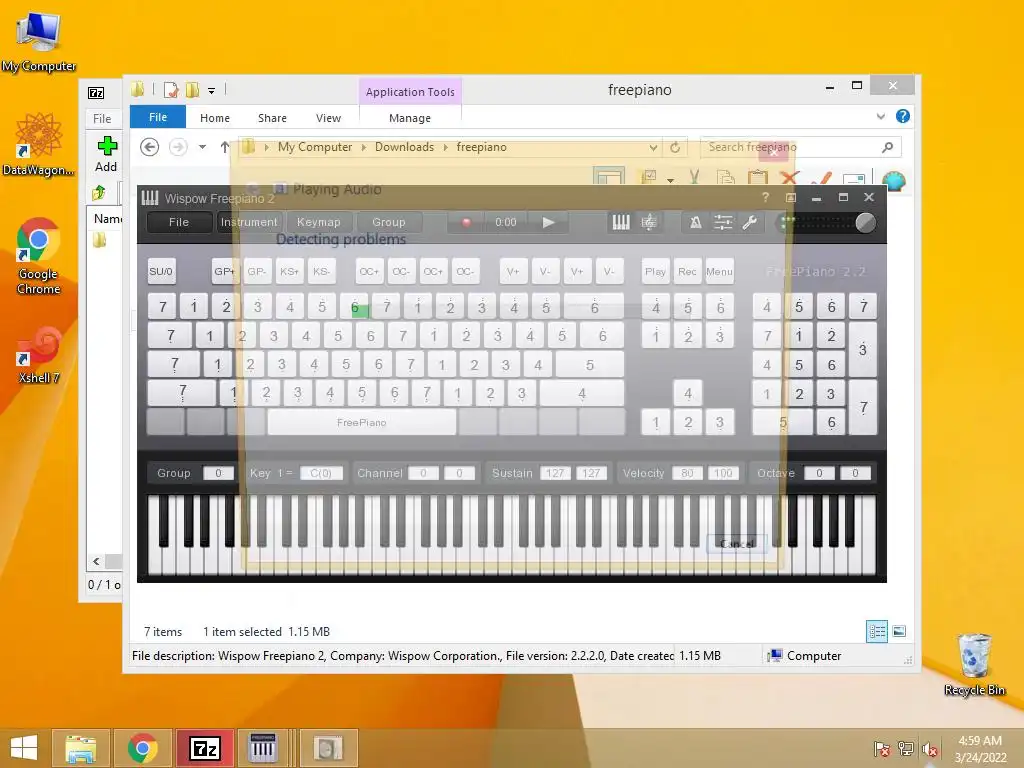Switch to the music score view
This screenshot has height=768, width=1024.
(648, 223)
